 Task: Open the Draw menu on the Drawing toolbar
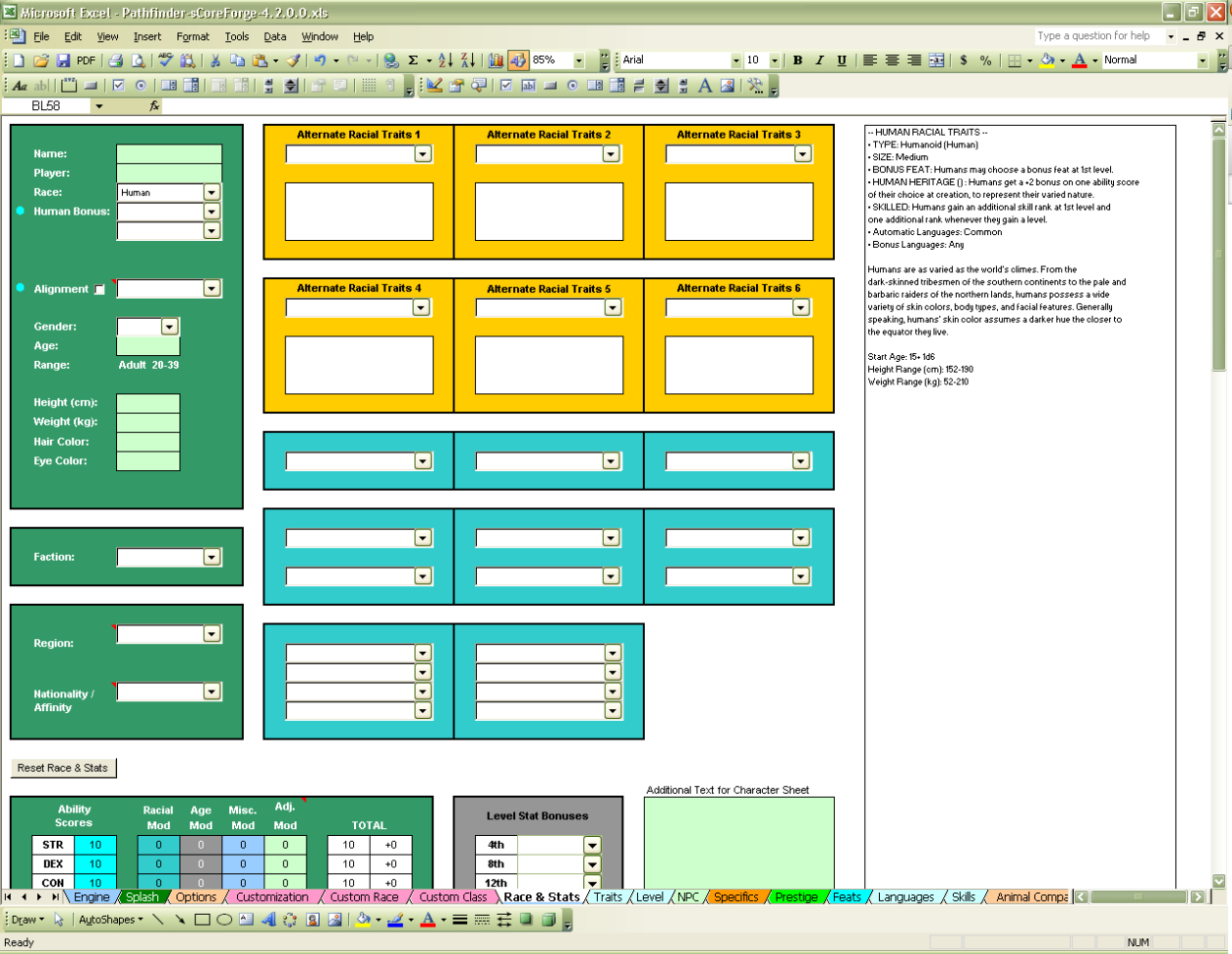26,922
